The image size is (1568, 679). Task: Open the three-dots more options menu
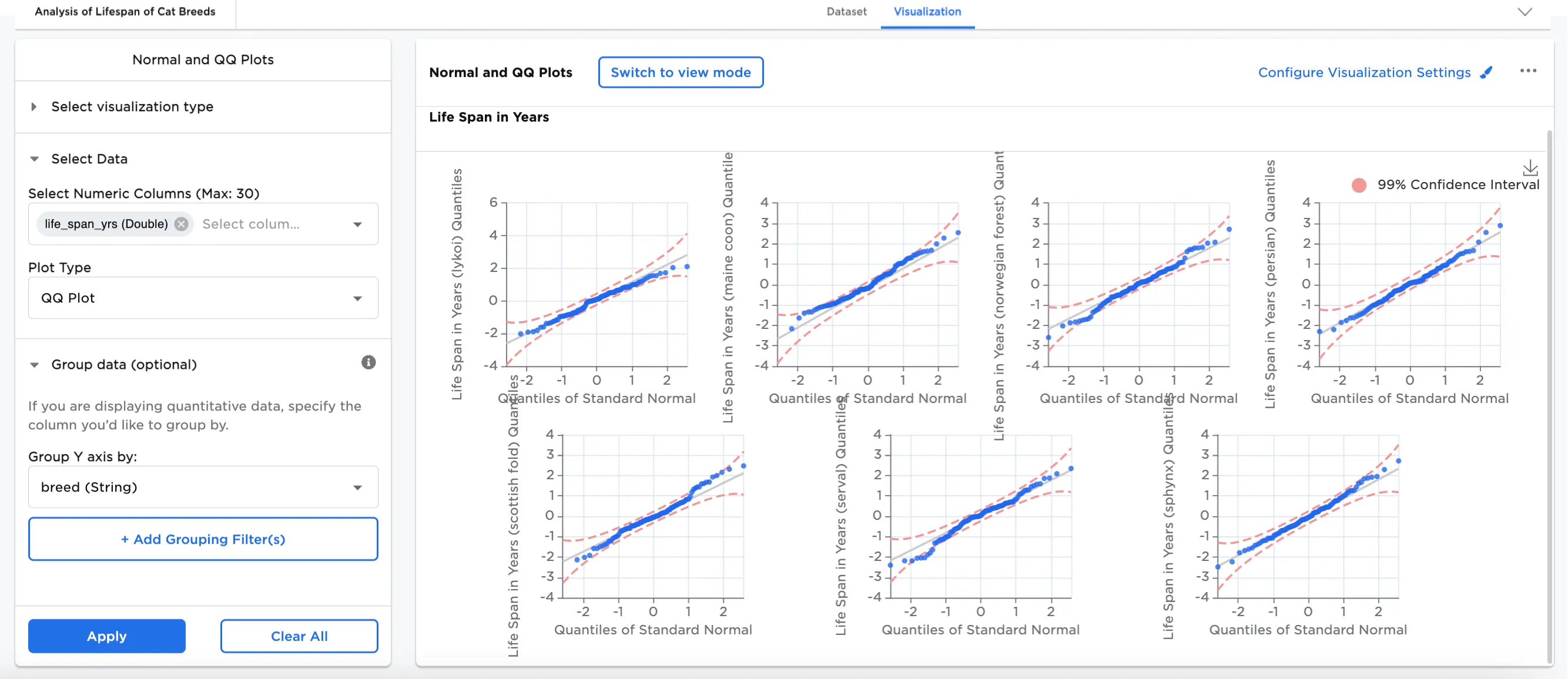[1528, 71]
